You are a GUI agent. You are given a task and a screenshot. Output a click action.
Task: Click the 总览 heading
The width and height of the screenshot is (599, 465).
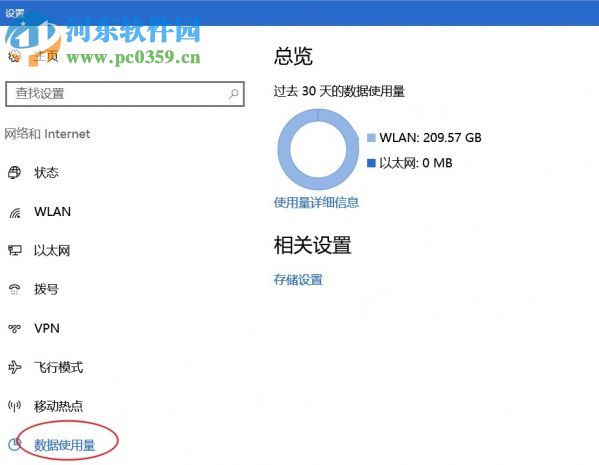point(293,56)
